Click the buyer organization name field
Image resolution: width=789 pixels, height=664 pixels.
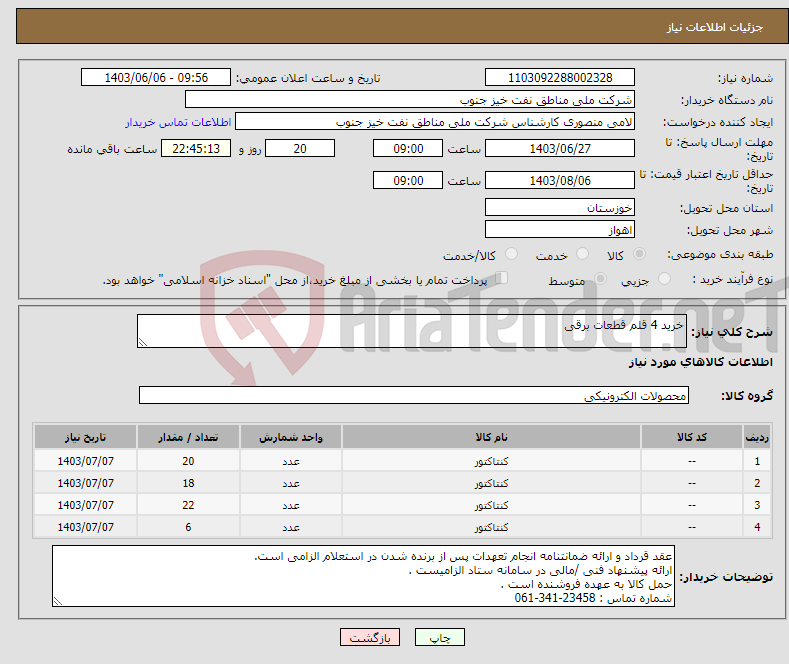(410, 100)
